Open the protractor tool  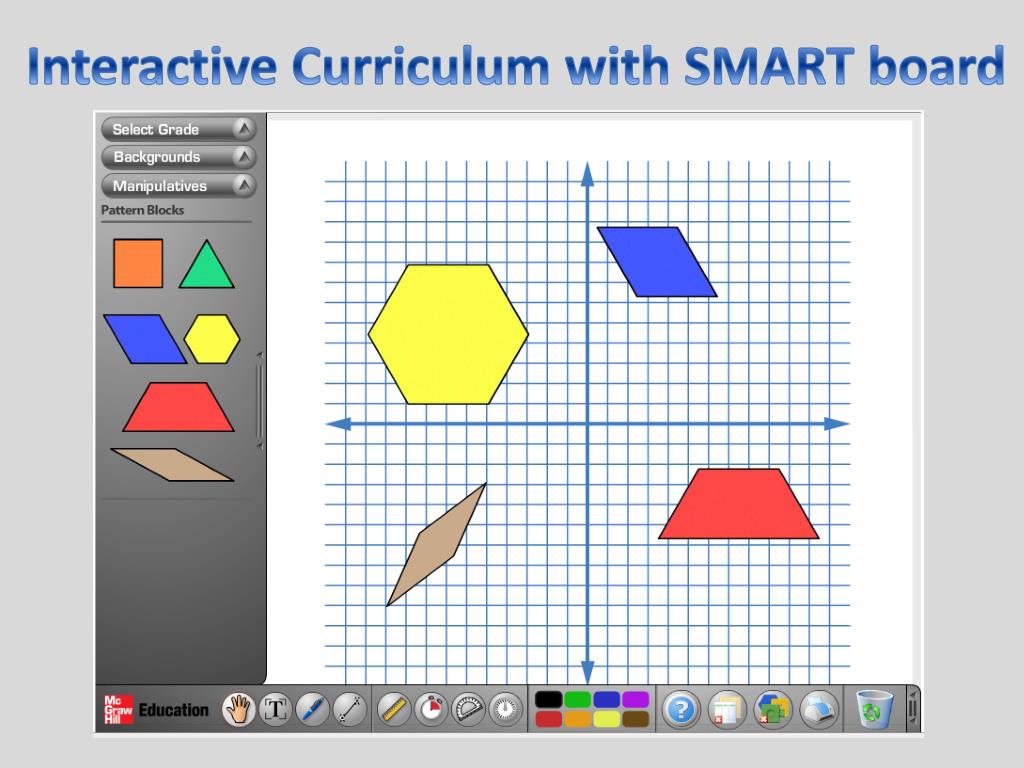[x=469, y=709]
